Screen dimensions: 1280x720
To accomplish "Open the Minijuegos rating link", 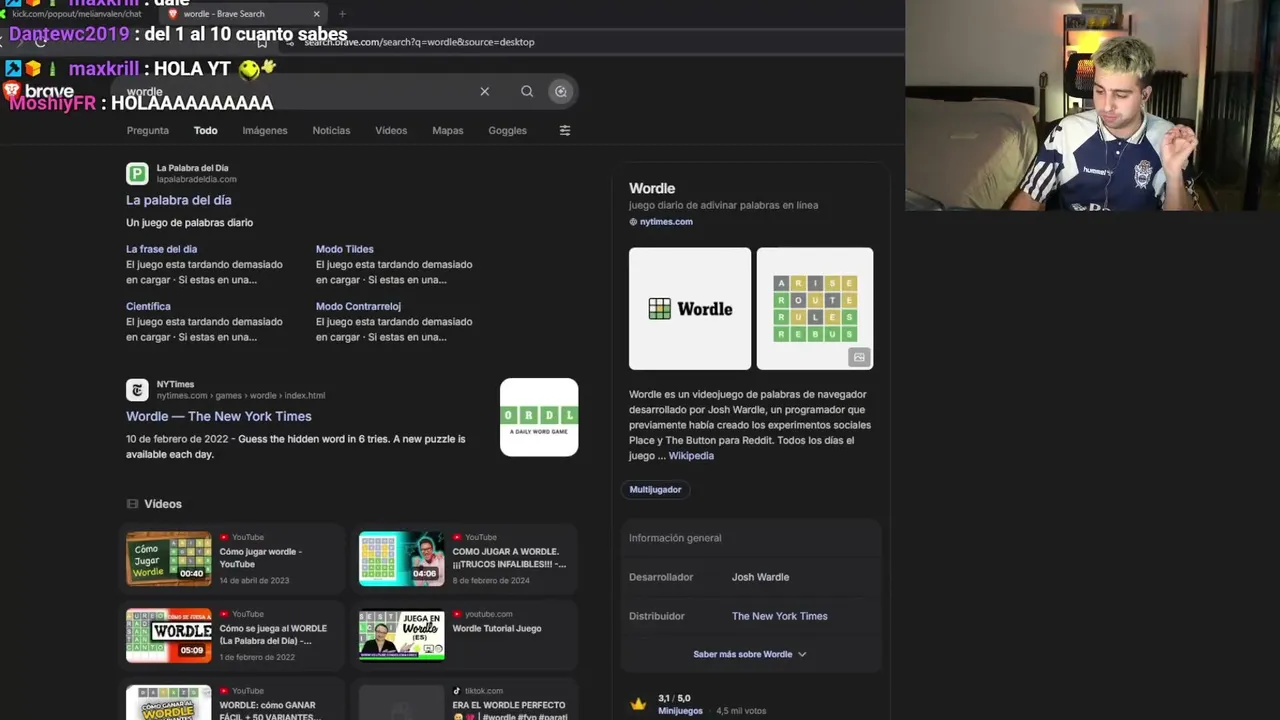I will pyautogui.click(x=680, y=711).
